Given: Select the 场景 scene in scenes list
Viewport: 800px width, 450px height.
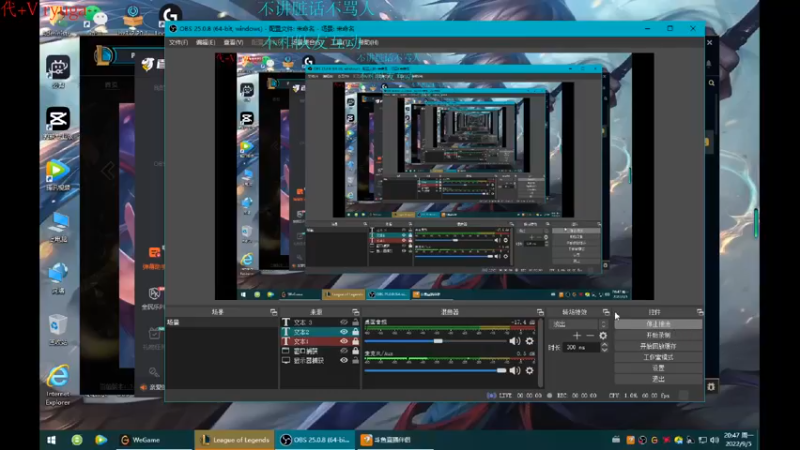Looking at the screenshot, I should pyautogui.click(x=222, y=322).
